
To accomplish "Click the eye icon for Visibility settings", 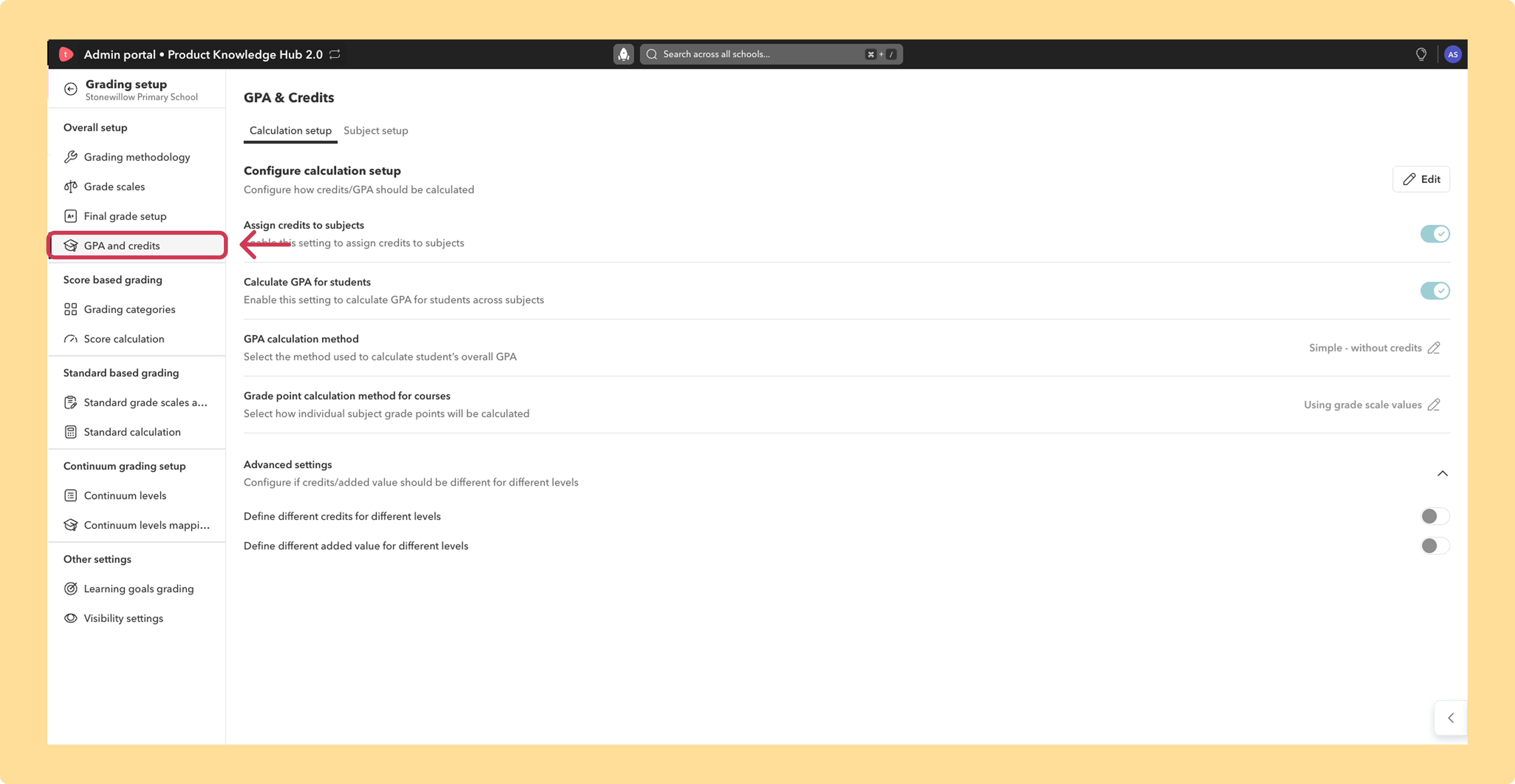I will [71, 618].
